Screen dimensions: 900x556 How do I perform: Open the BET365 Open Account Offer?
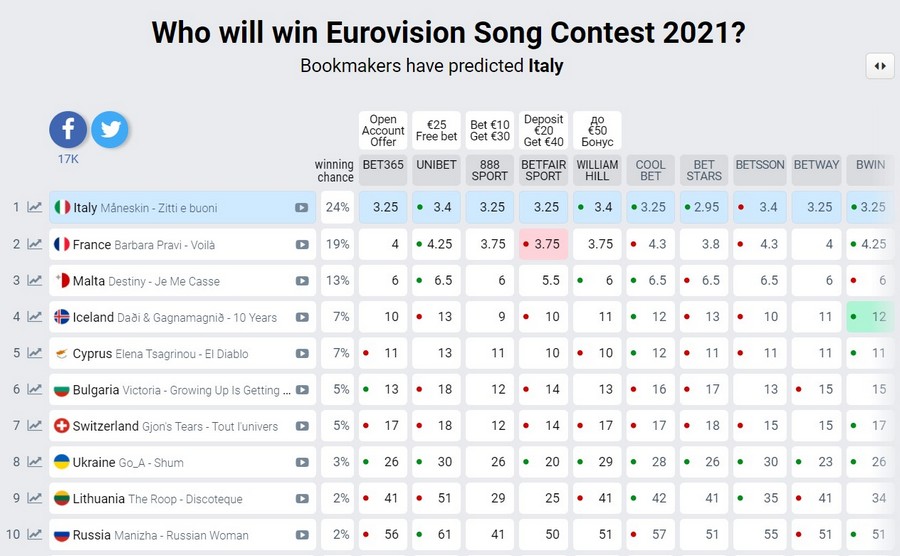pos(383,131)
